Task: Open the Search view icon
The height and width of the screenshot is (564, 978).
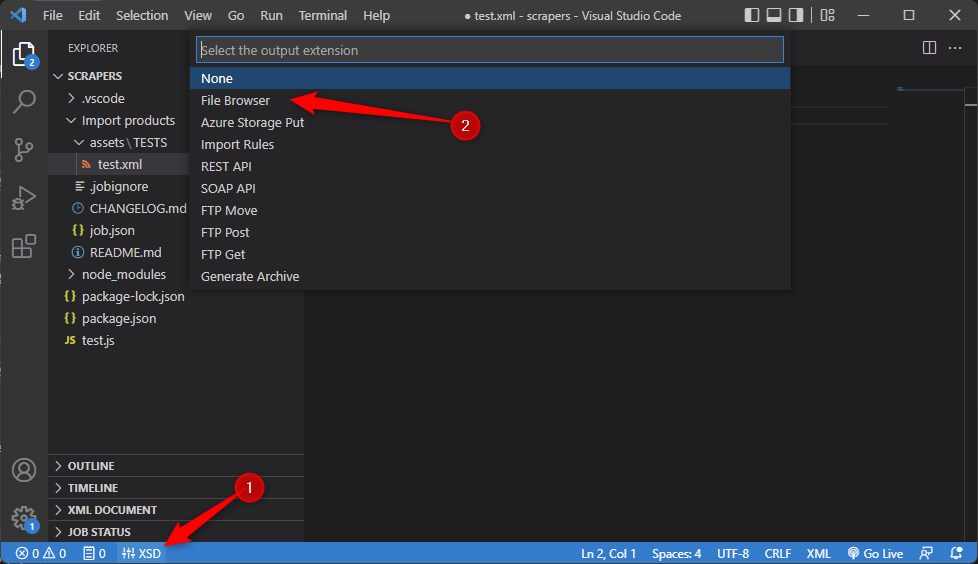Action: click(24, 101)
